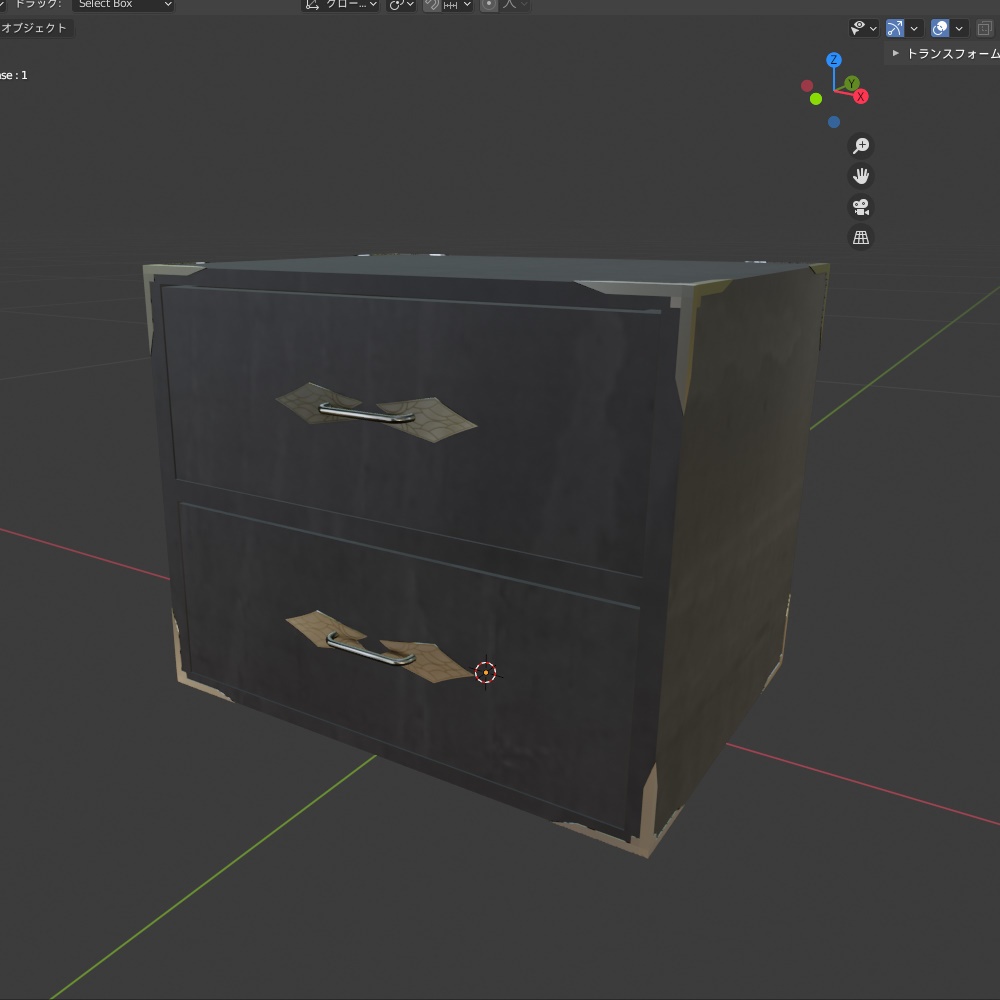Click the hand icon to pan the view
Image resolution: width=1000 pixels, height=1000 pixels.
(x=860, y=176)
